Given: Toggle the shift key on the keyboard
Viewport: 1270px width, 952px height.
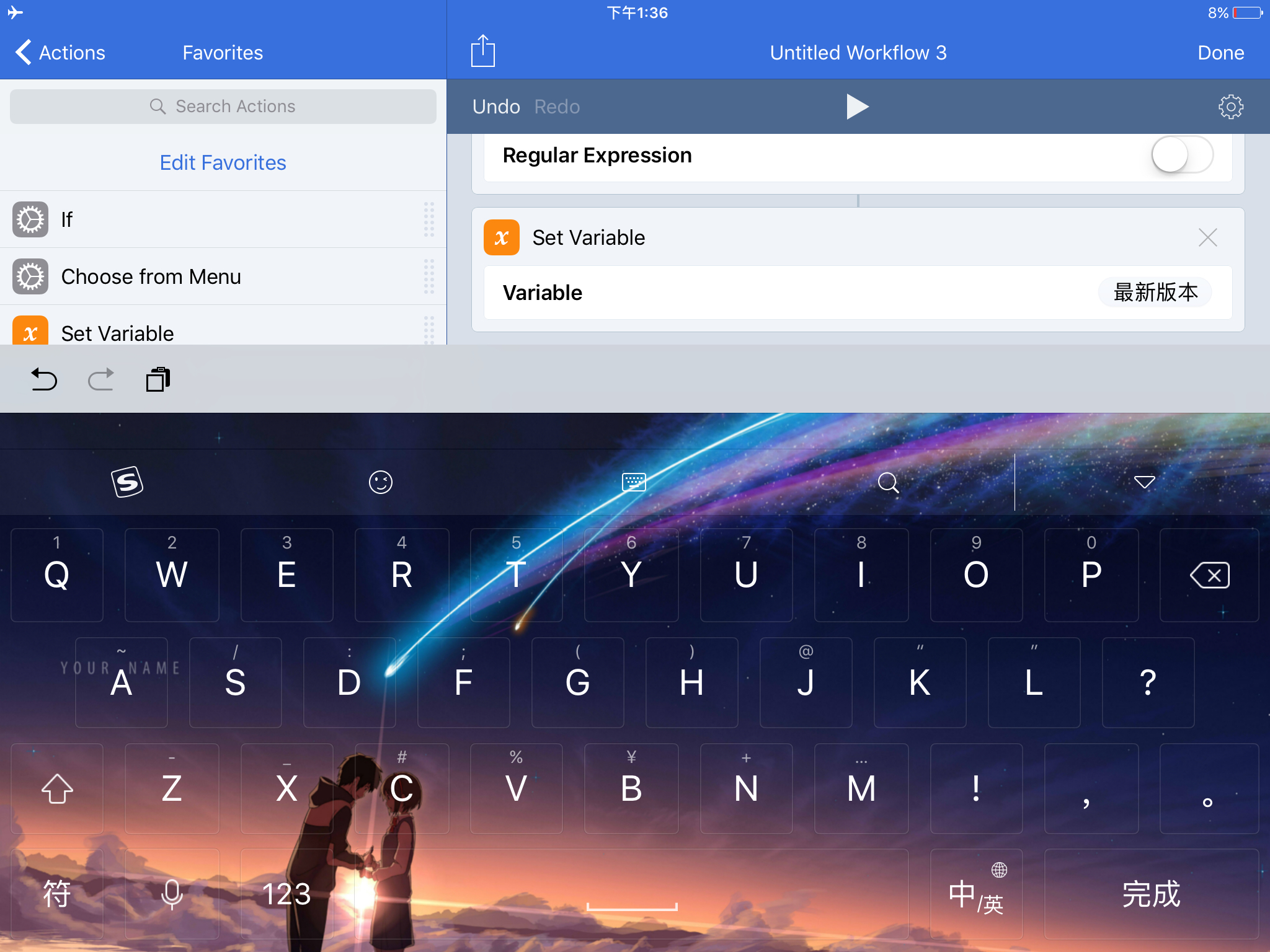Looking at the screenshot, I should (x=57, y=788).
